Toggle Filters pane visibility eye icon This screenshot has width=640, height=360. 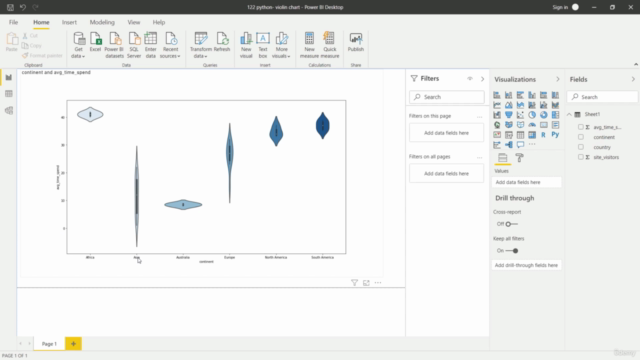pos(470,78)
